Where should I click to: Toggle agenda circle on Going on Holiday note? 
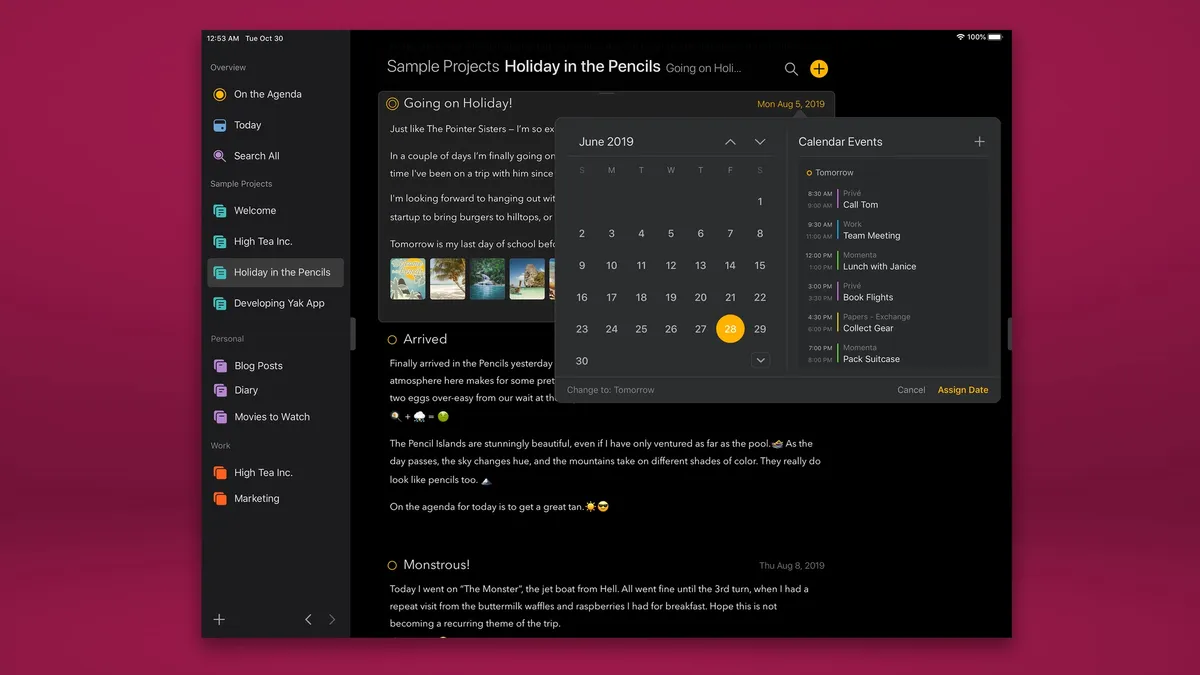coord(393,103)
